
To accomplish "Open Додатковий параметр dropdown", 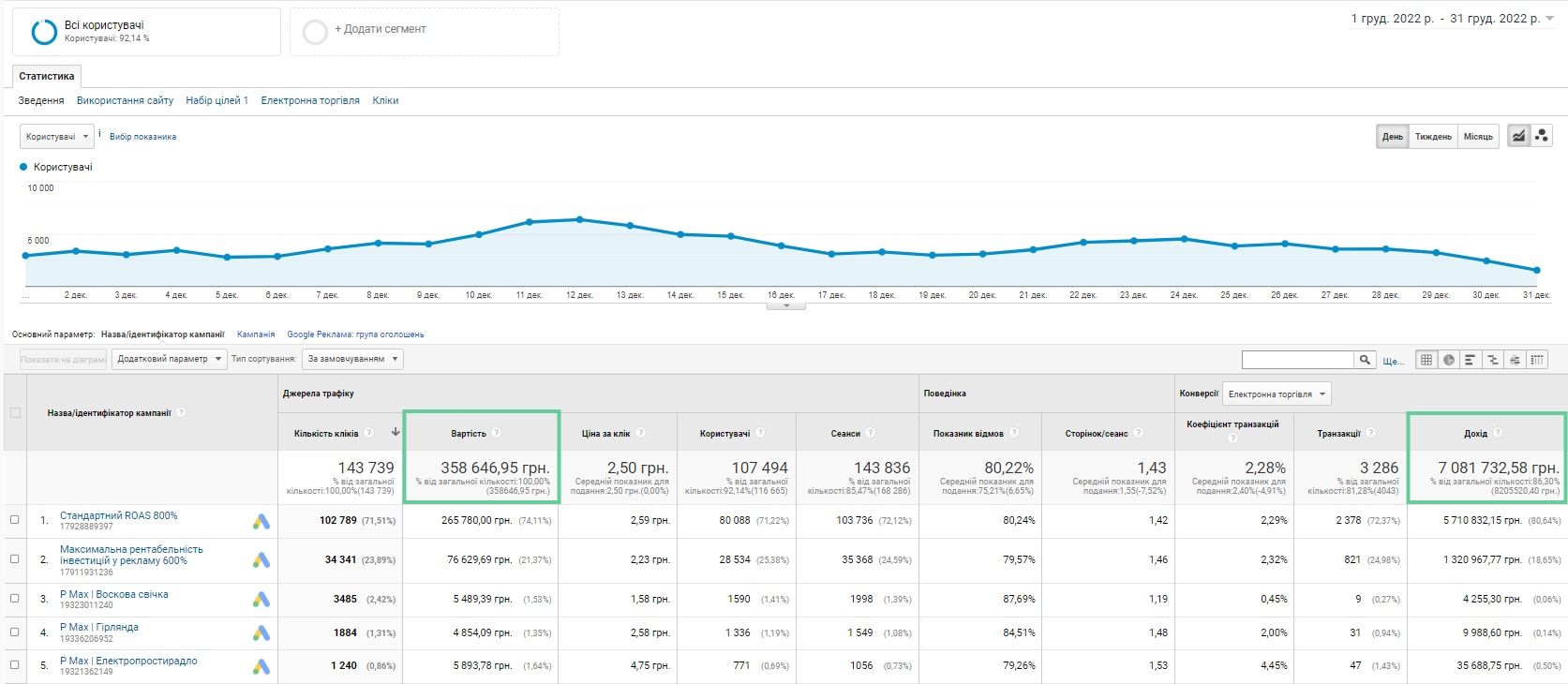I will [170, 359].
